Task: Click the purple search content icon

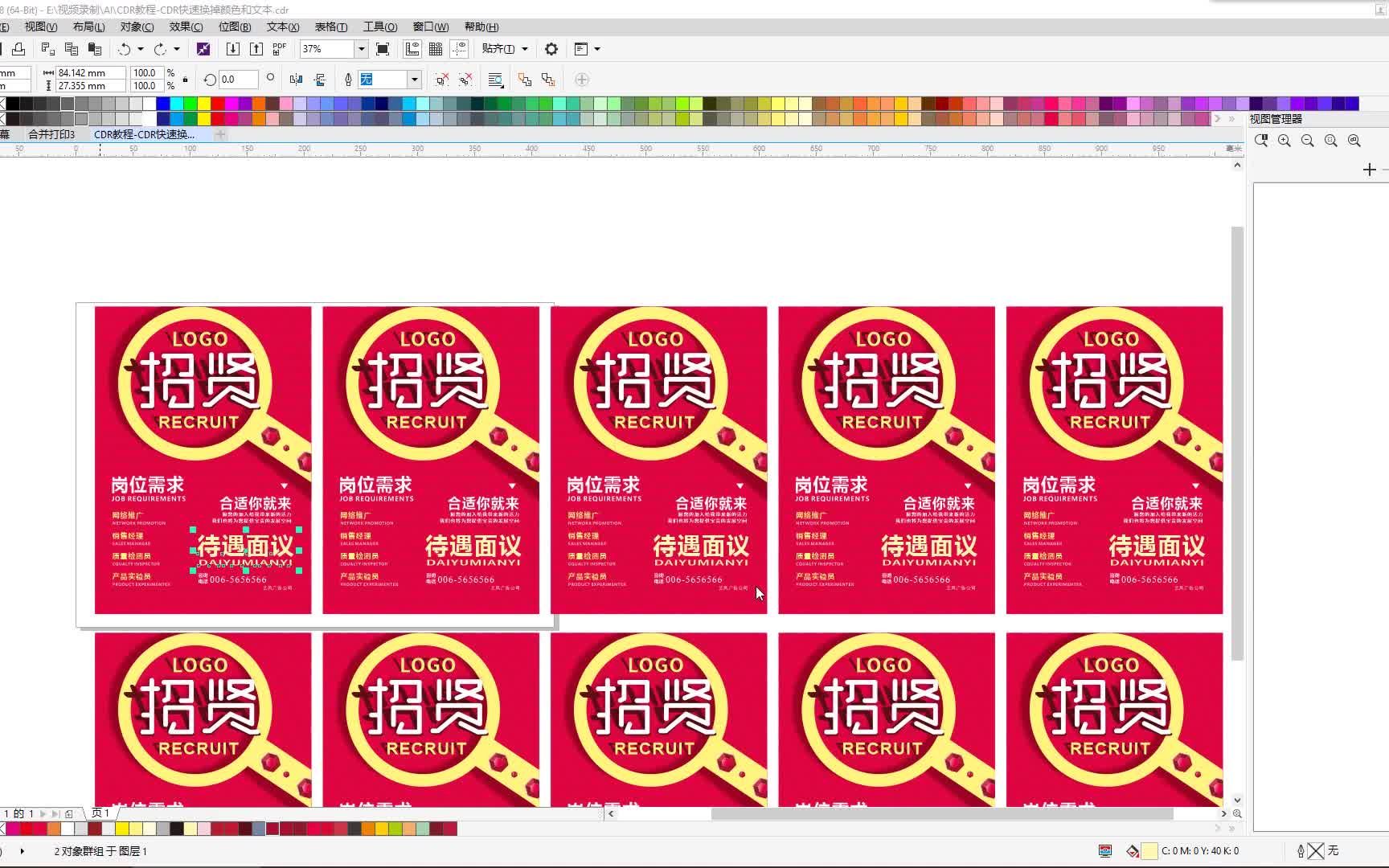Action: pyautogui.click(x=203, y=49)
